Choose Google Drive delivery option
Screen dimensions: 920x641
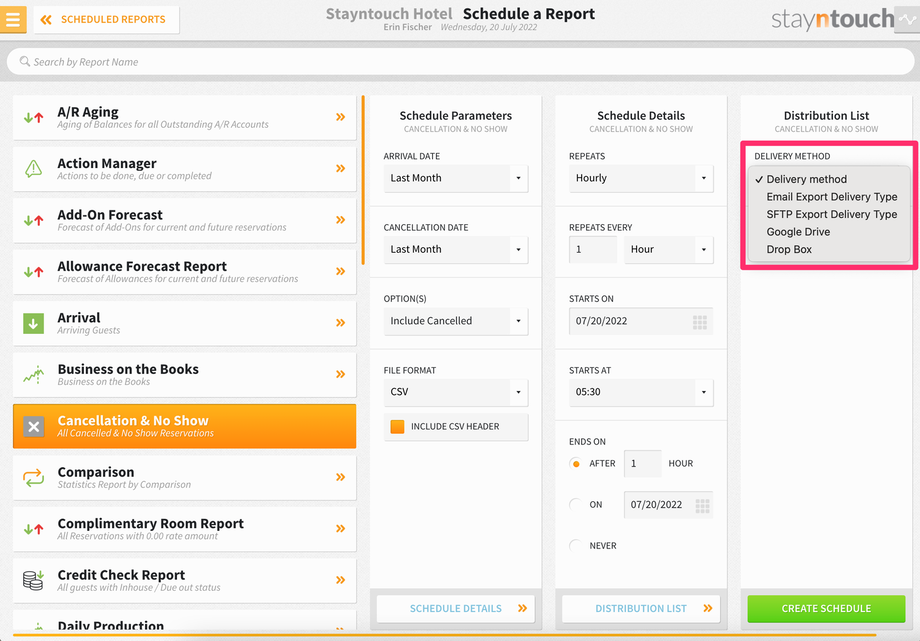tap(829, 232)
